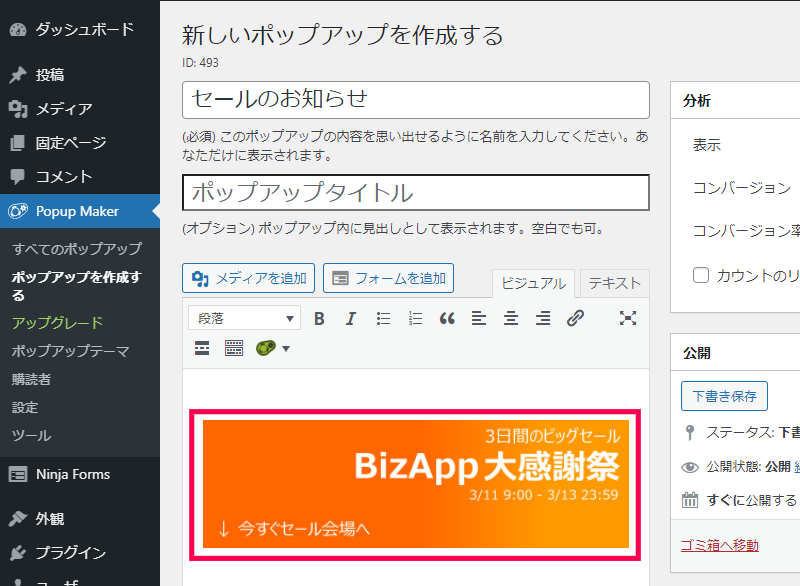The width and height of the screenshot is (800, 586).
Task: Open ポップアップを作成する submenu link
Action: coord(77,286)
